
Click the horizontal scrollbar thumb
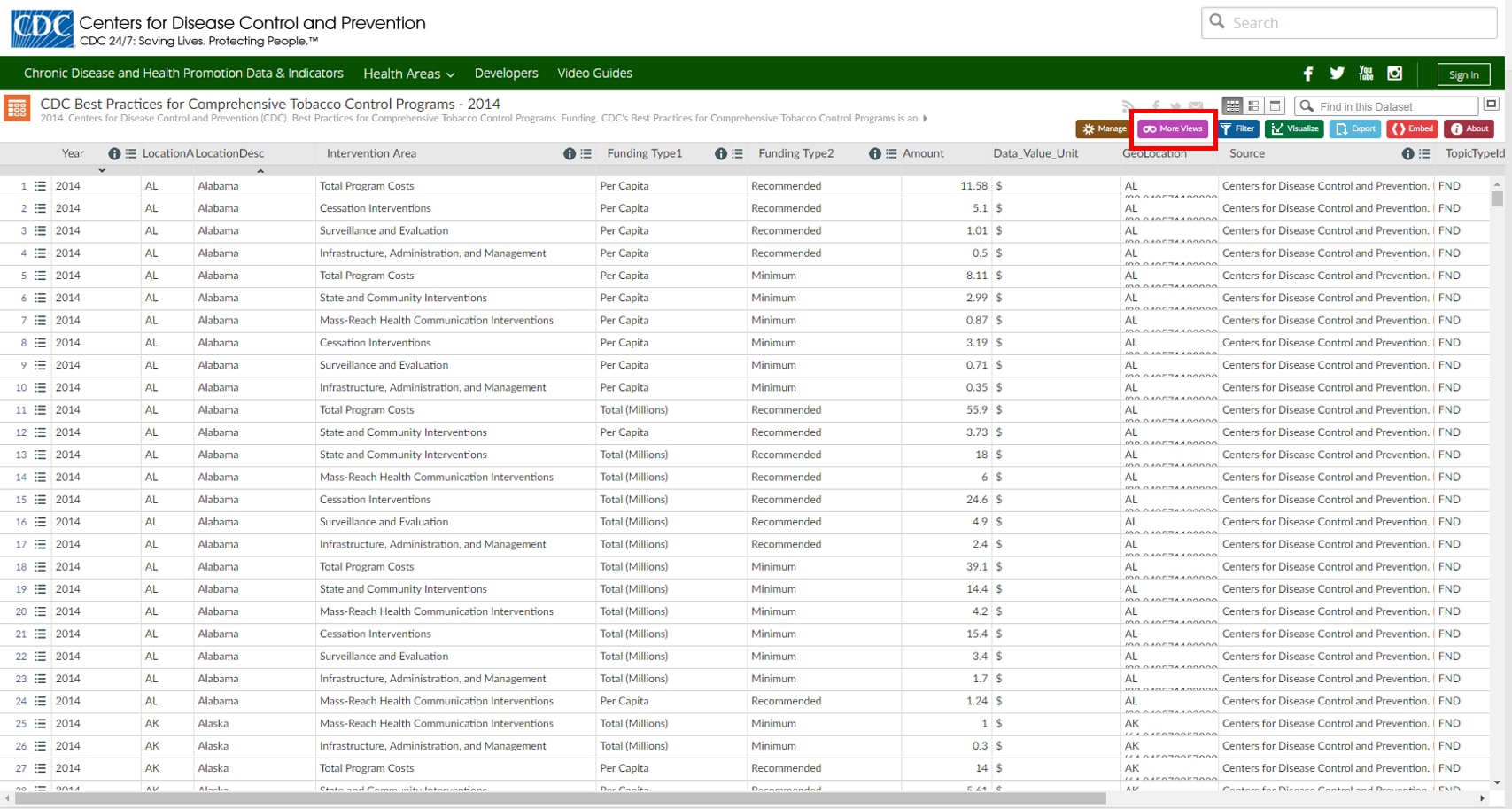coord(561,798)
